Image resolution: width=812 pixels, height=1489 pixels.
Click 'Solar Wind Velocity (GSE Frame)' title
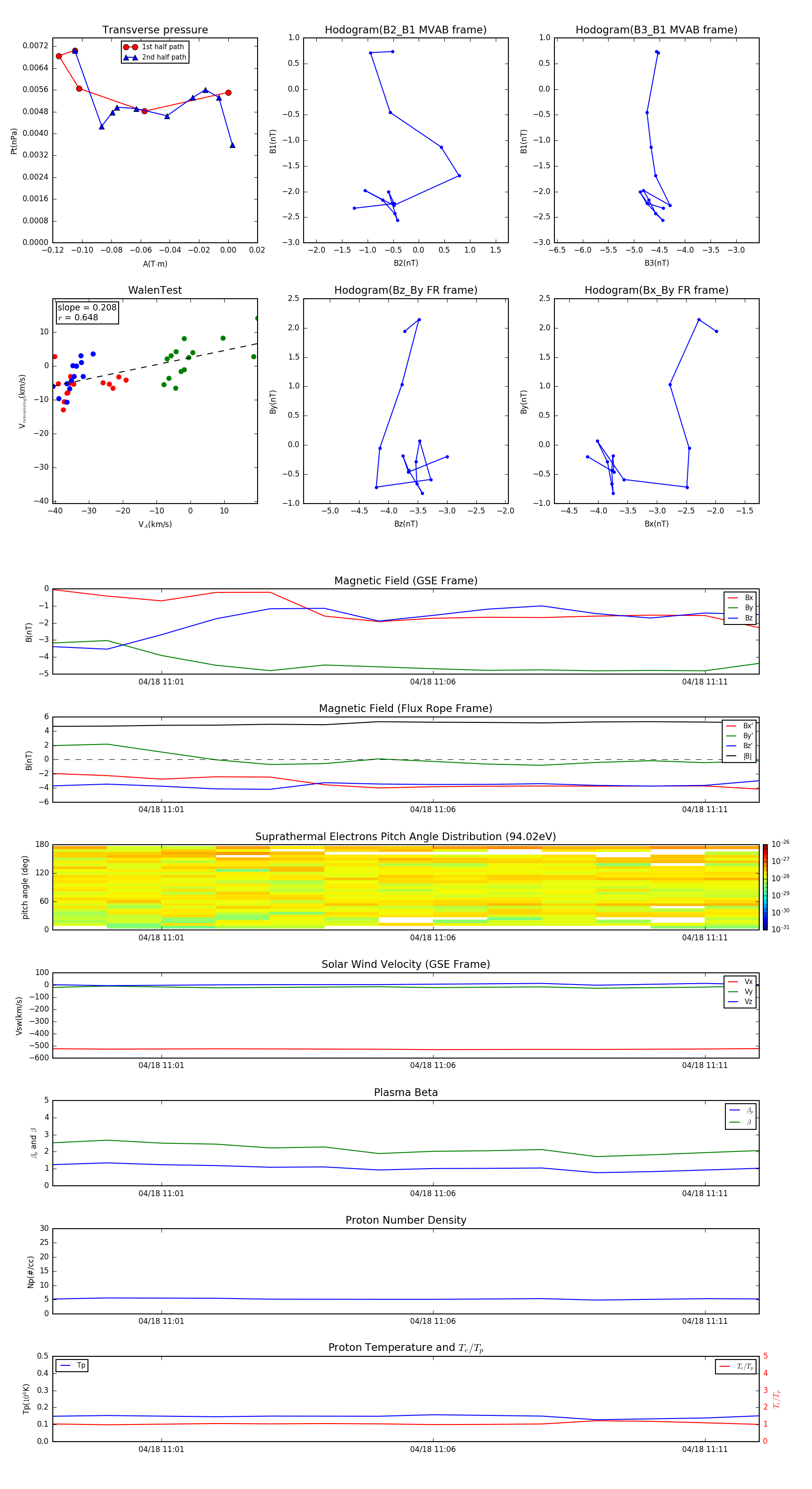click(406, 964)
